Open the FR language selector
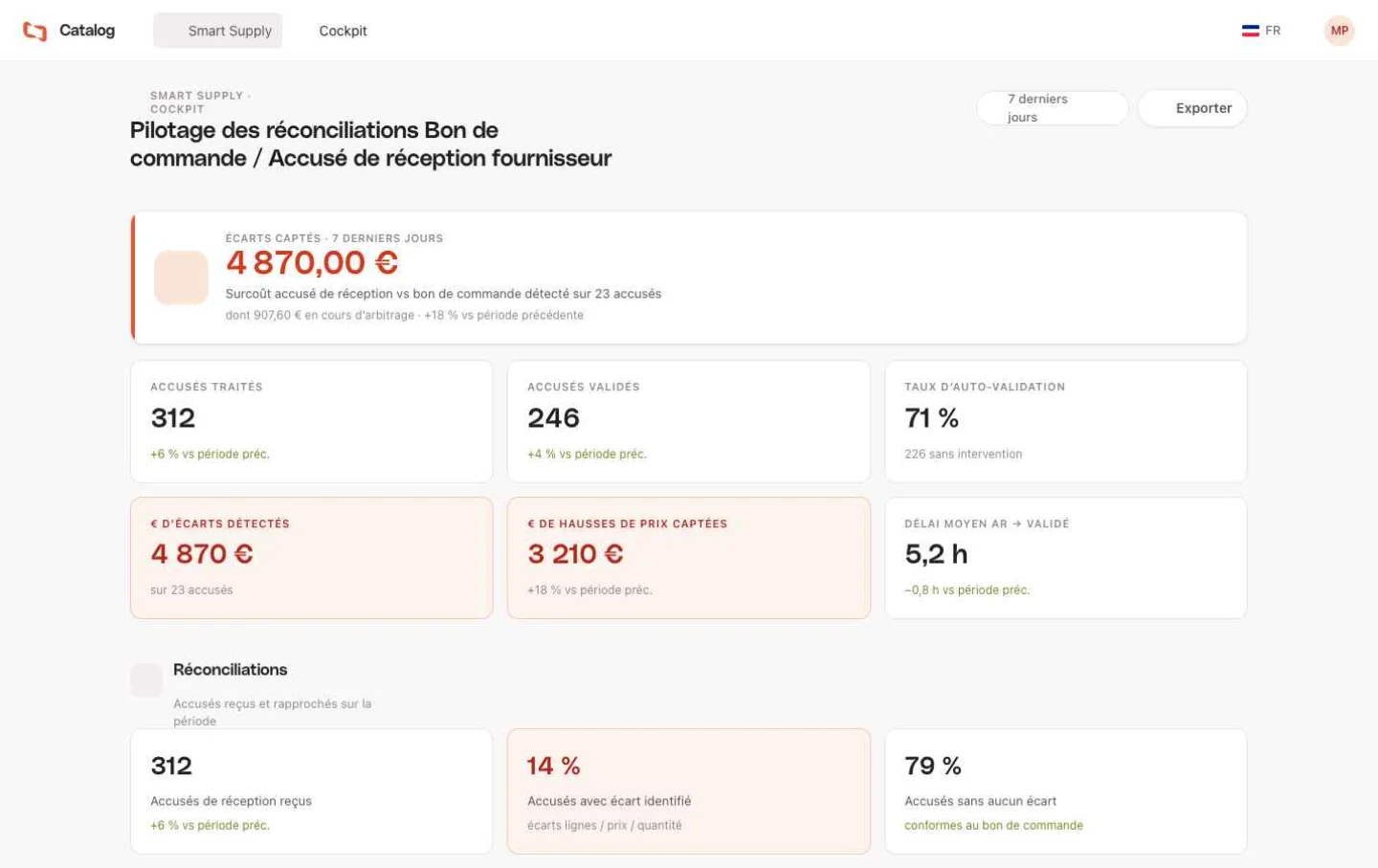The image size is (1378, 868). click(1261, 31)
